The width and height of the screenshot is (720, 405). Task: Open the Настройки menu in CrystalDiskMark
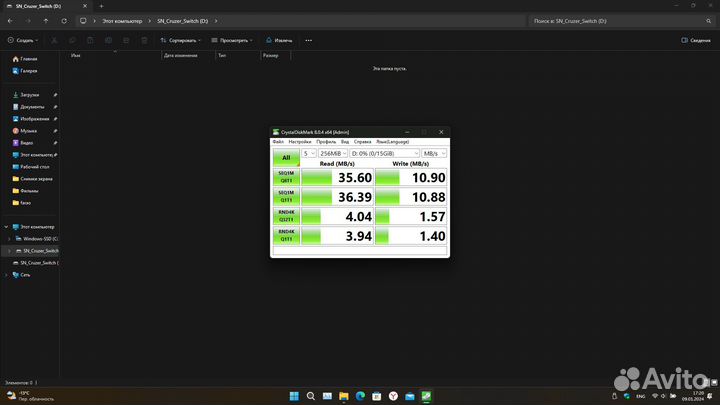pyautogui.click(x=300, y=142)
